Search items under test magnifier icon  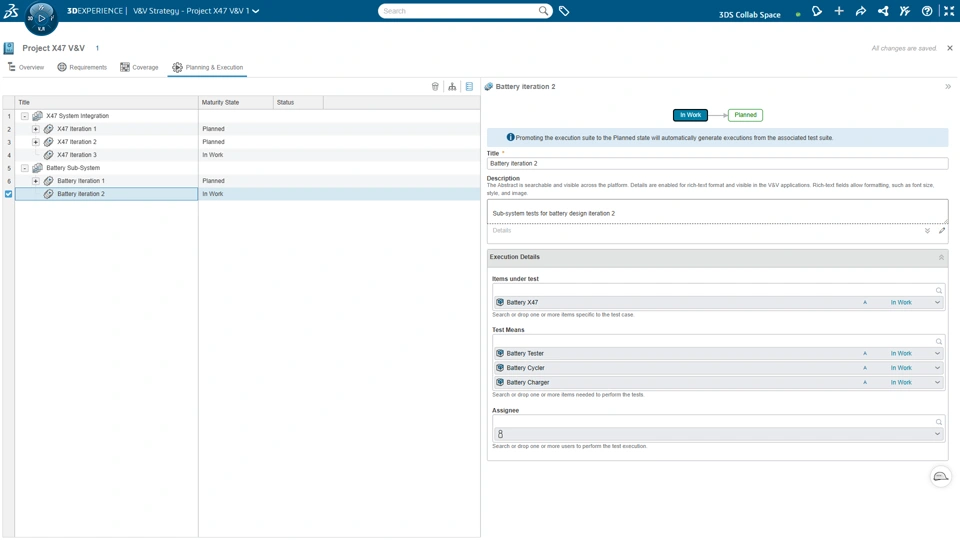(x=939, y=291)
